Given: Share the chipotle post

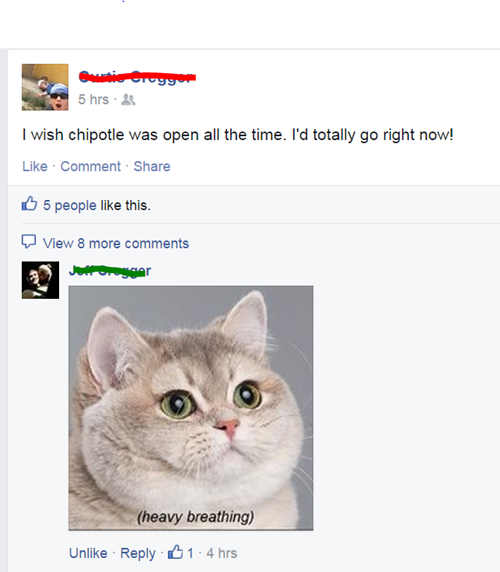Looking at the screenshot, I should click(152, 166).
